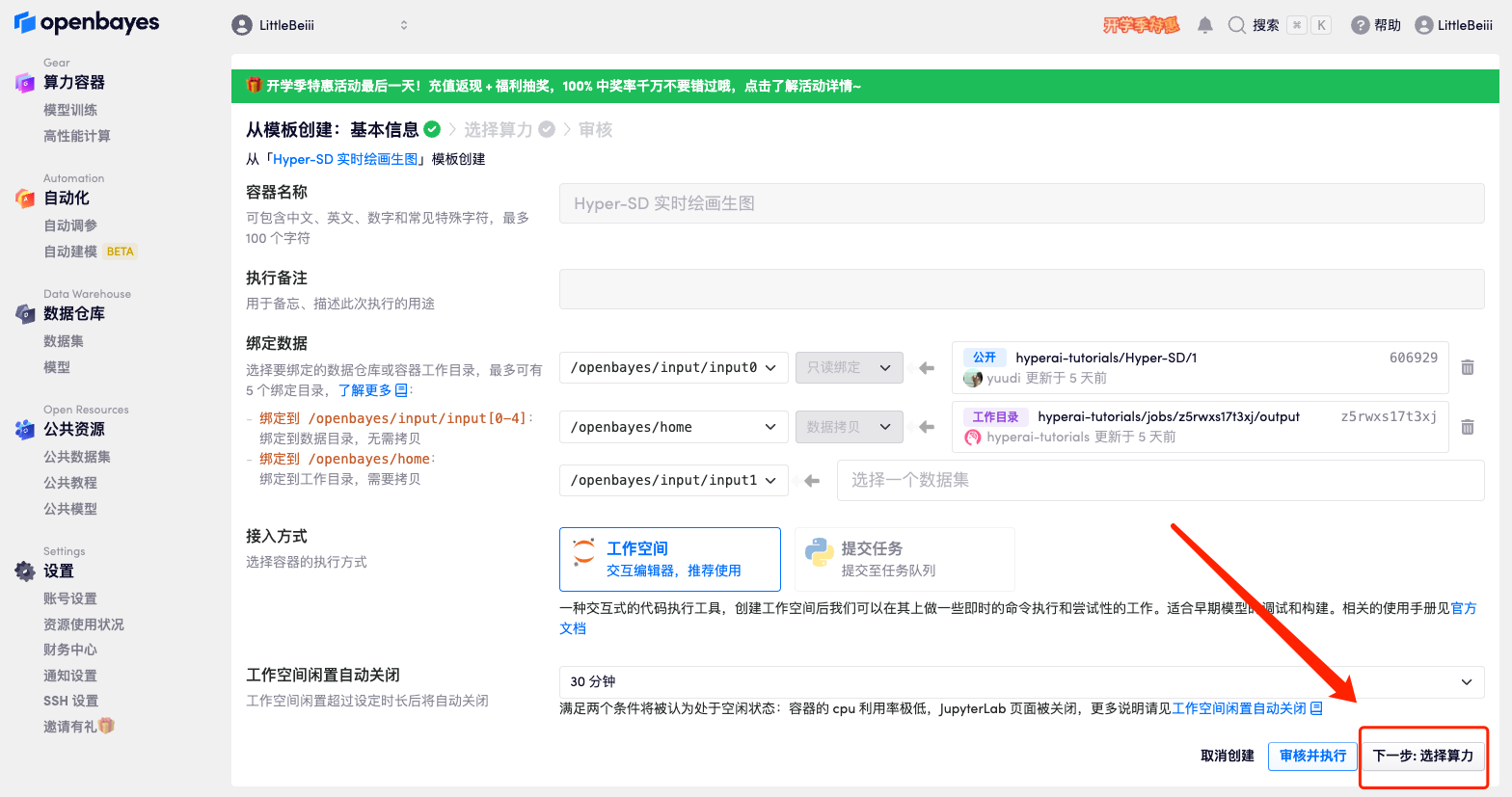Click 下一步: 选择算力 button
The height and width of the screenshot is (797, 1512).
[1422, 756]
